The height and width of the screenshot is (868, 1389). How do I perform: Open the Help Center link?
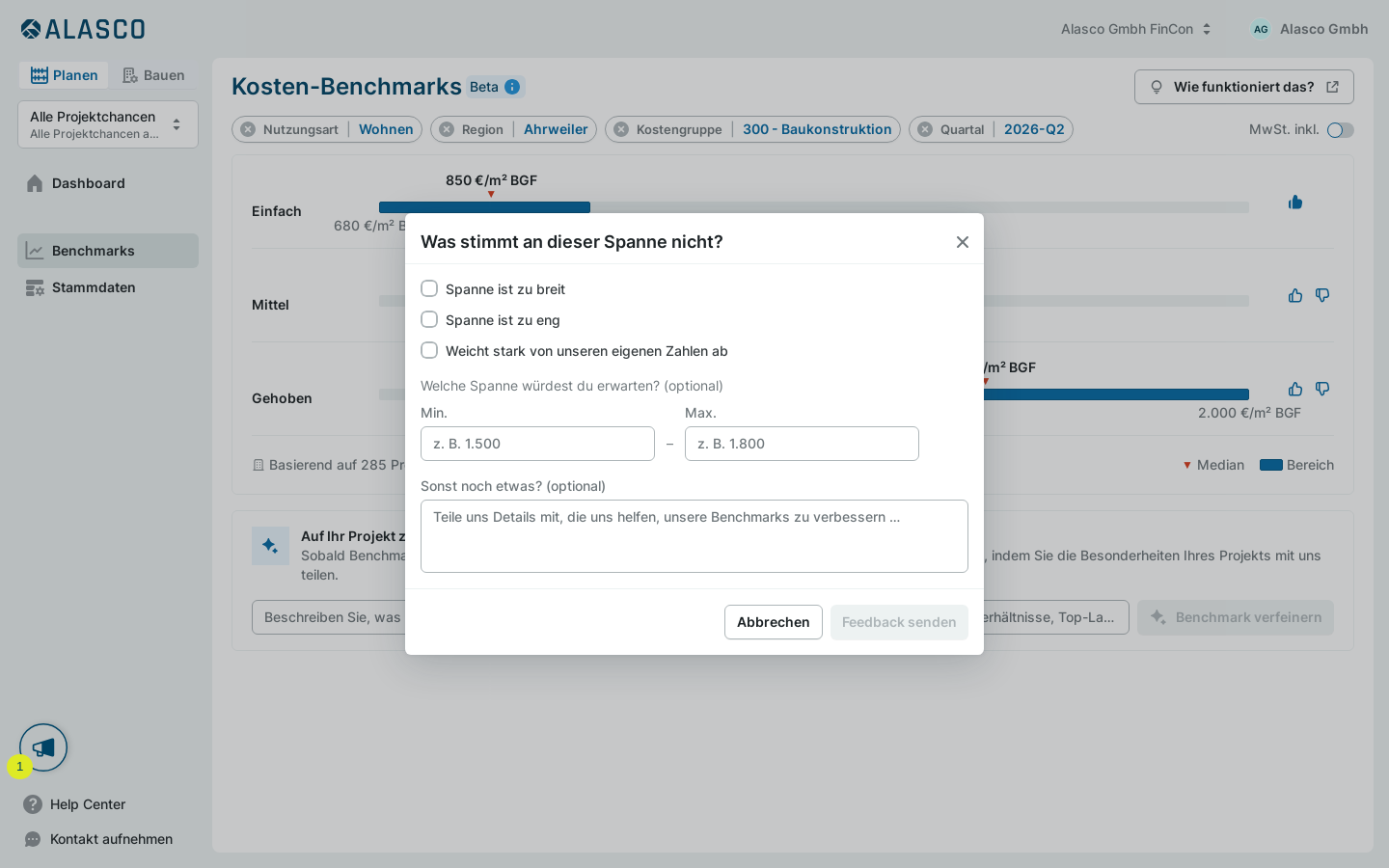tap(88, 804)
